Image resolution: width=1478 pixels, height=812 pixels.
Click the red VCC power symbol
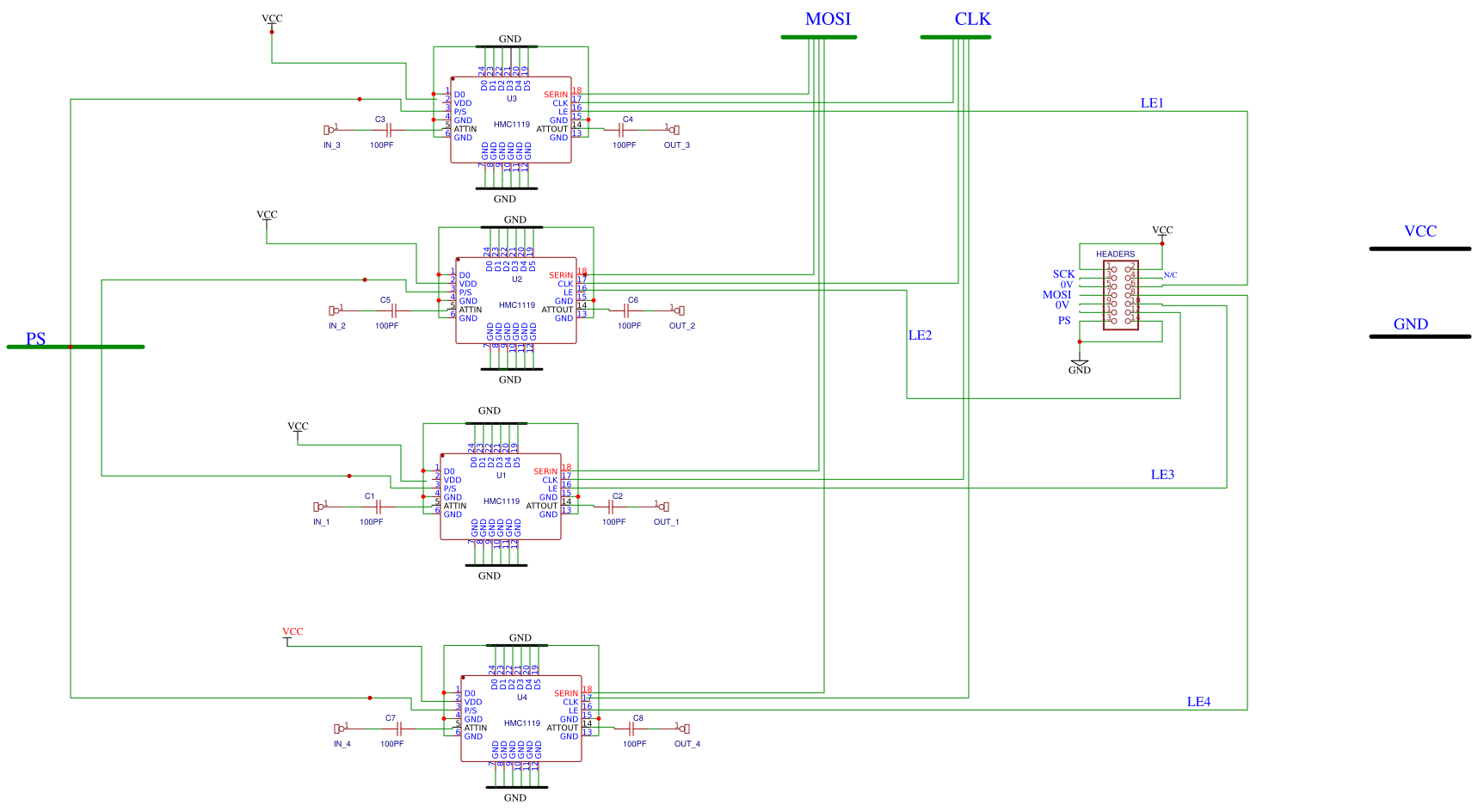[292, 636]
